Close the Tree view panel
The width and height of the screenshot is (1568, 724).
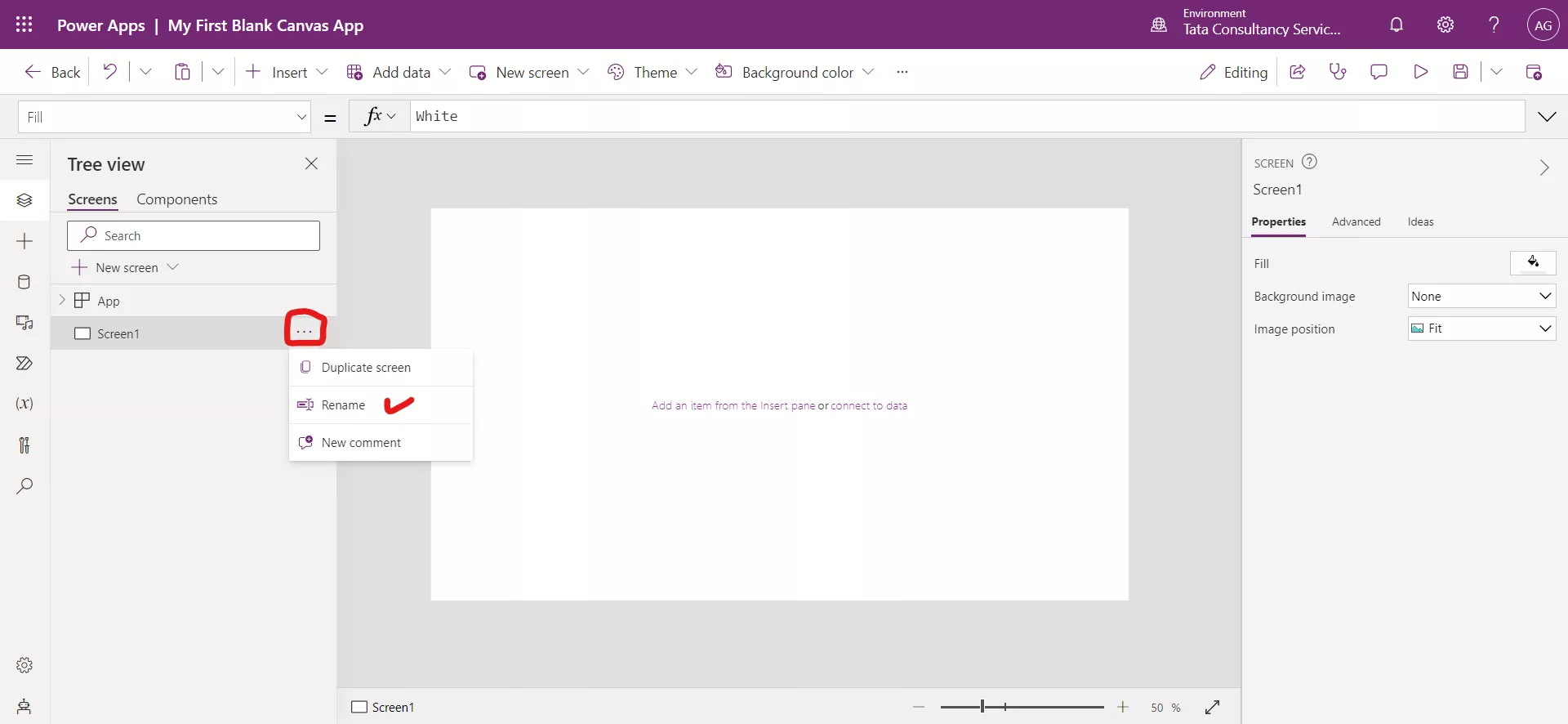(x=311, y=163)
